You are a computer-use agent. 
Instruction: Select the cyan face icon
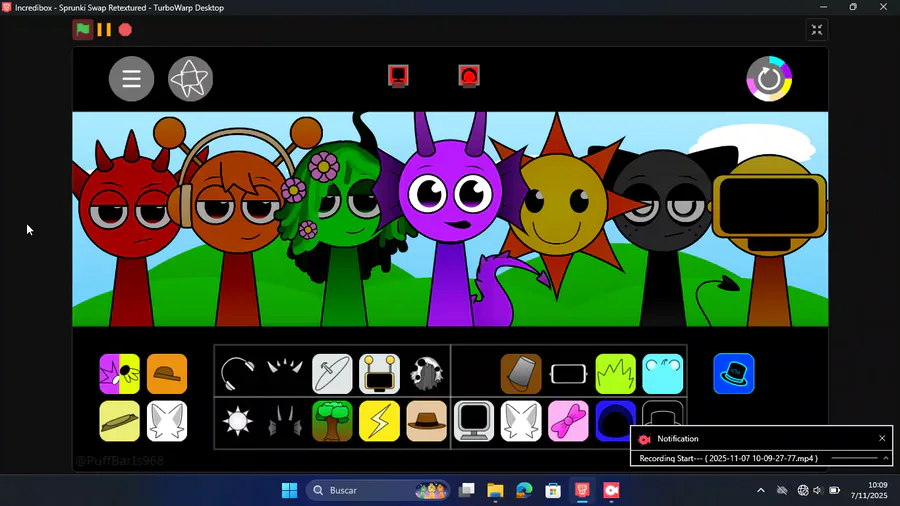coord(663,374)
